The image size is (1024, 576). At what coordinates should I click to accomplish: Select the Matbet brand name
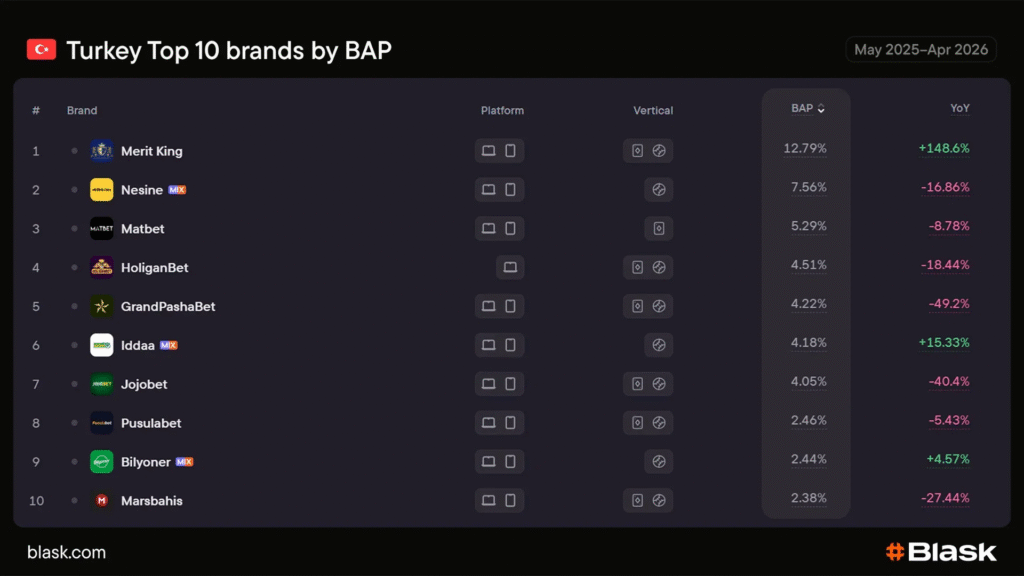142,229
